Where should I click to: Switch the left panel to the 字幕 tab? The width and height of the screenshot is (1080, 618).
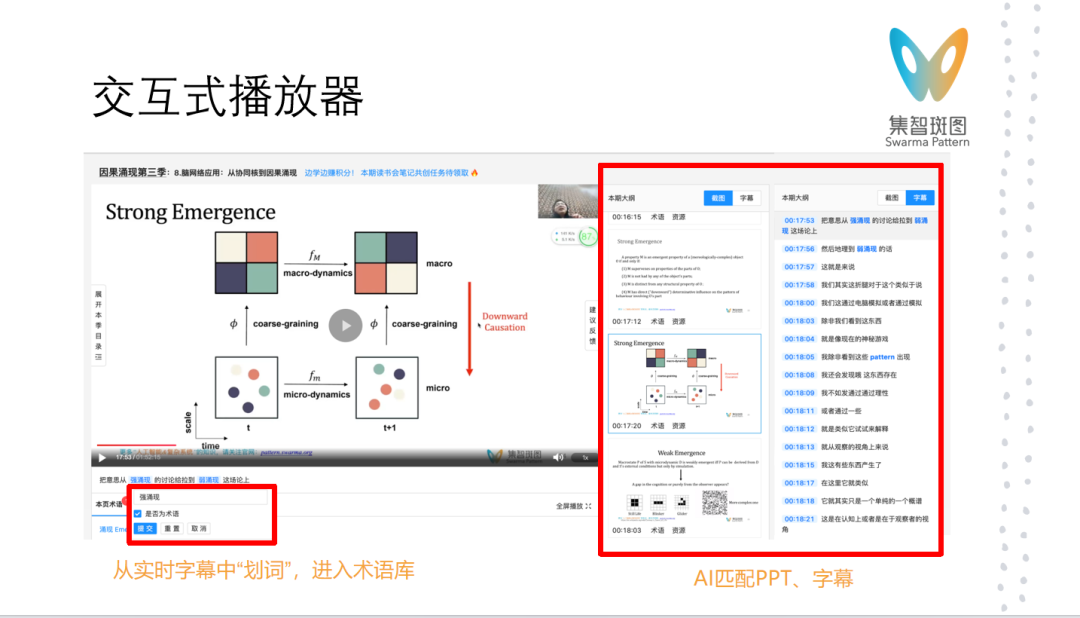tap(747, 198)
